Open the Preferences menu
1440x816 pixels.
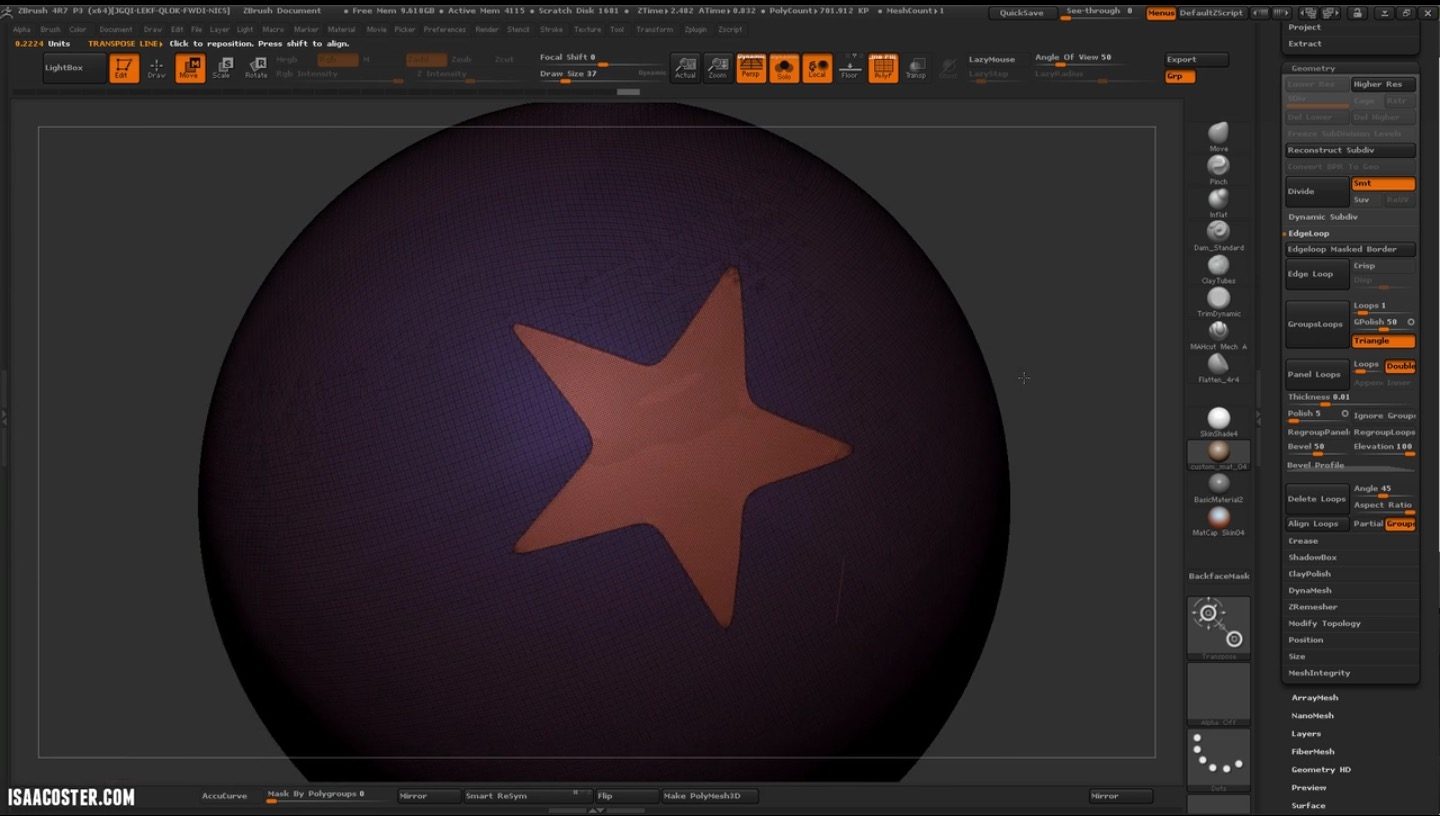445,29
